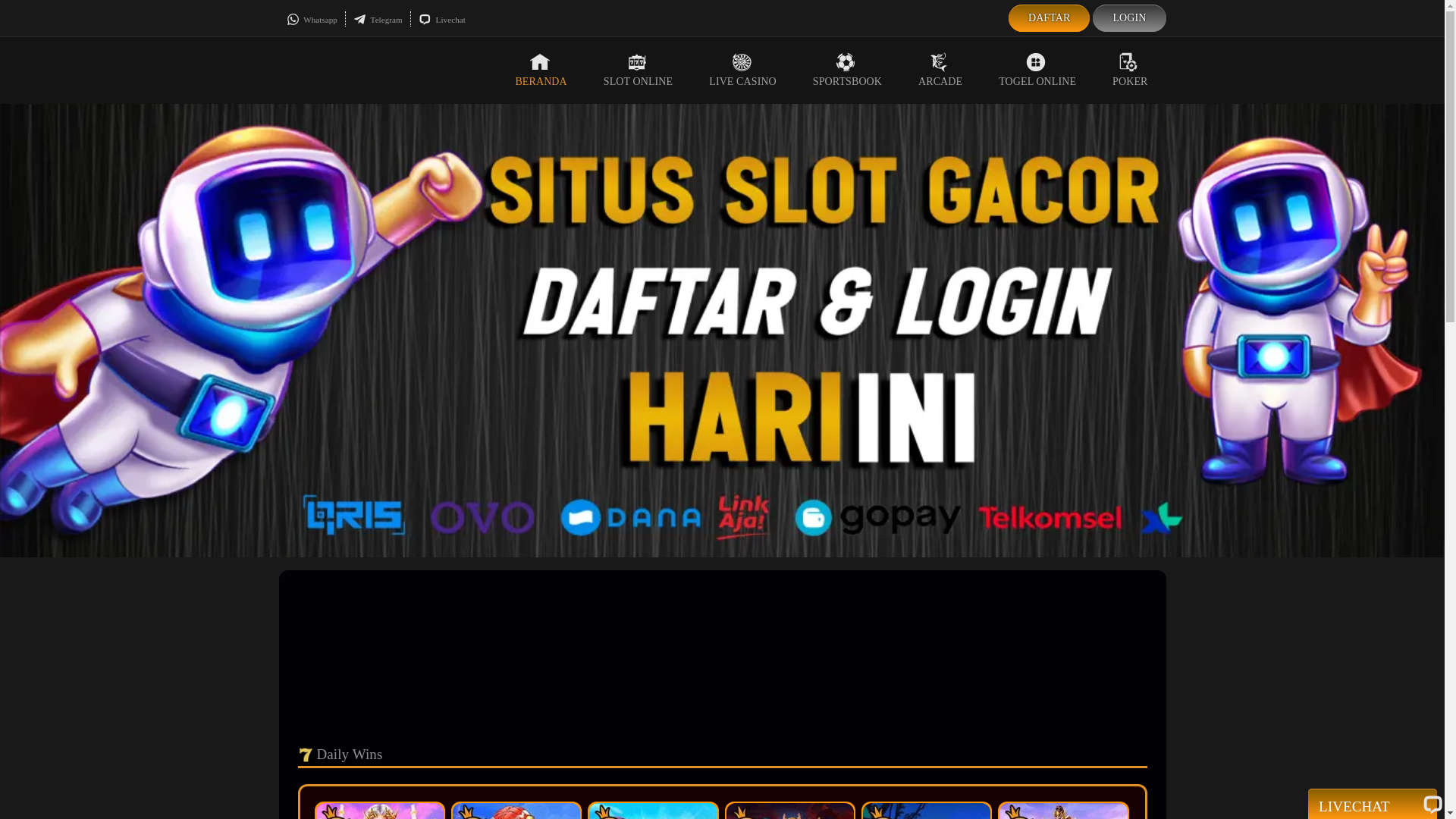Go to the LIVE CASINO menu label
This screenshot has width=1456, height=819.
click(x=742, y=82)
